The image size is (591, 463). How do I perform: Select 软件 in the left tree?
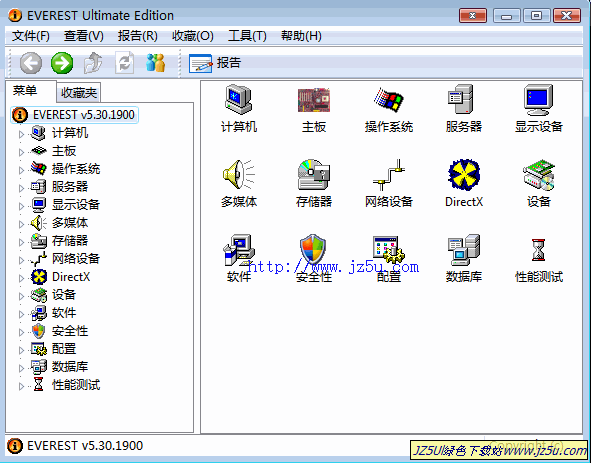64,313
